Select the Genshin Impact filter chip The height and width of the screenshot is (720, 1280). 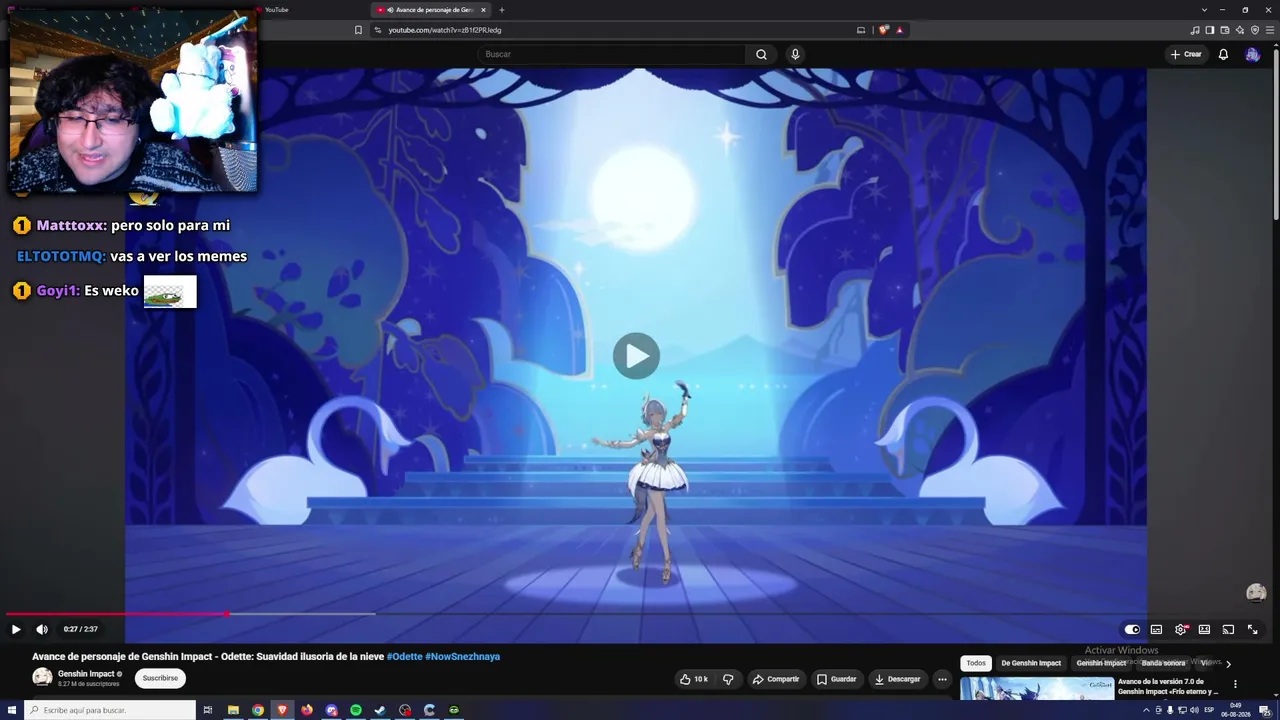click(x=1101, y=663)
